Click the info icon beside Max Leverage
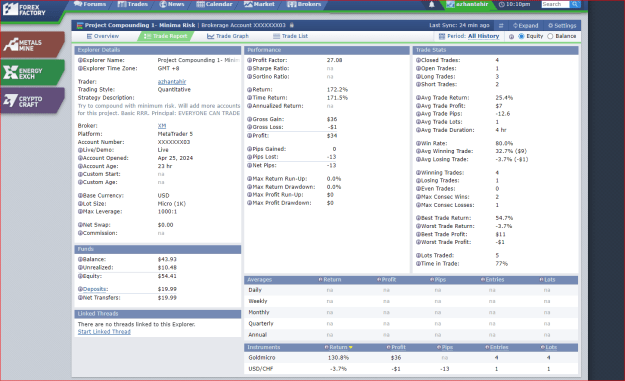The height and width of the screenshot is (381, 625). tap(80, 212)
